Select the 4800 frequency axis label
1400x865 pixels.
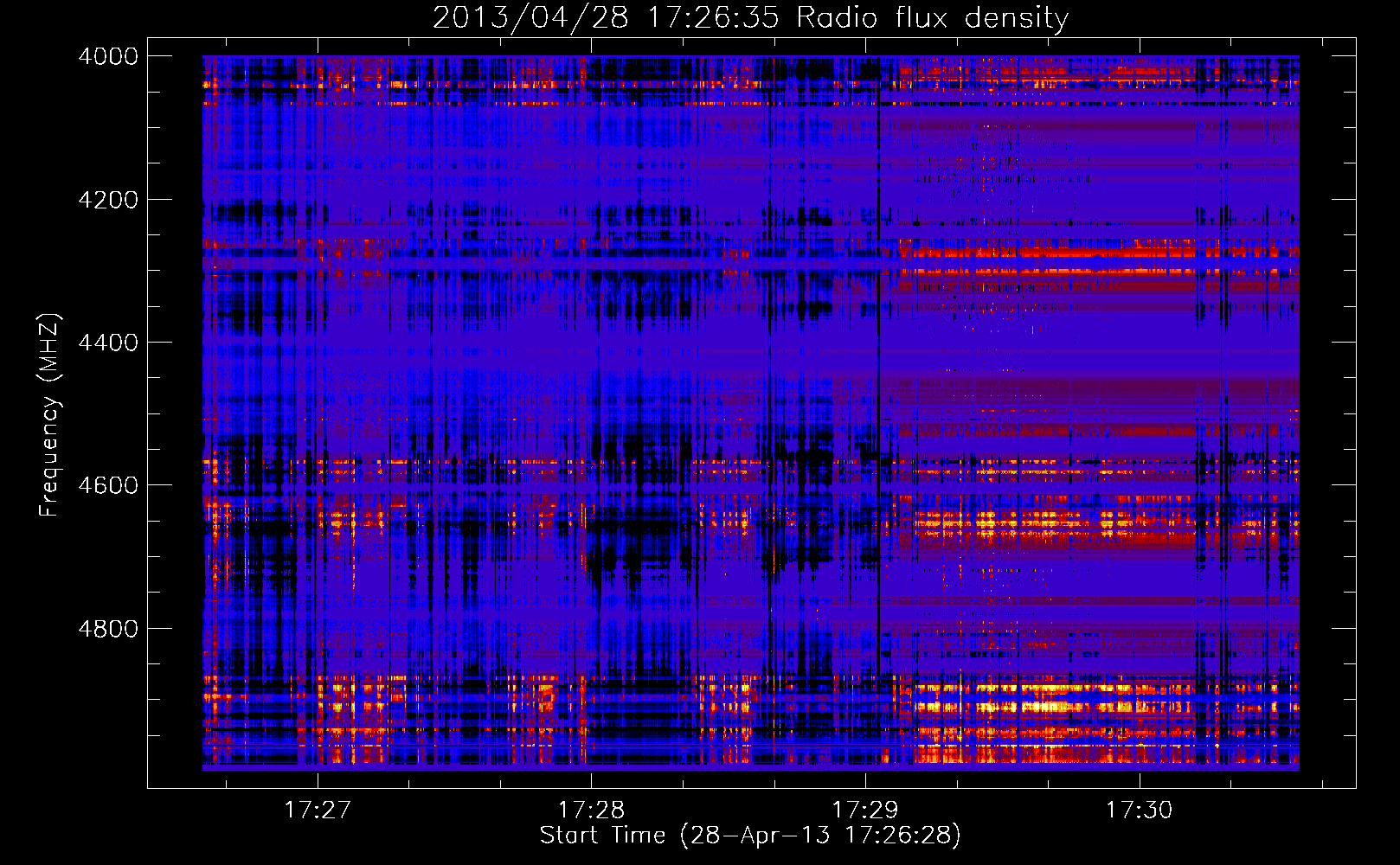108,629
